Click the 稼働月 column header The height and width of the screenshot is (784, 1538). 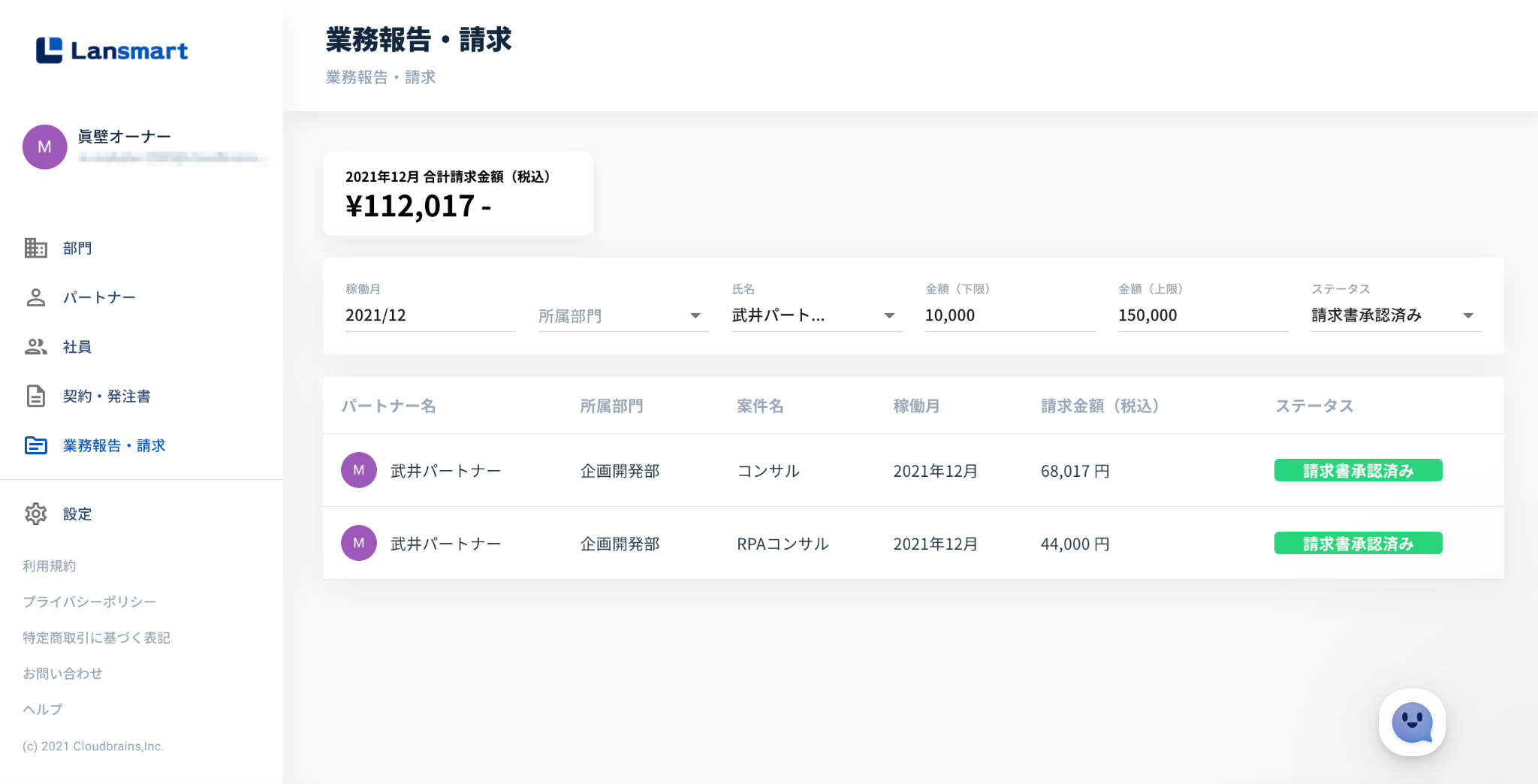coord(916,406)
